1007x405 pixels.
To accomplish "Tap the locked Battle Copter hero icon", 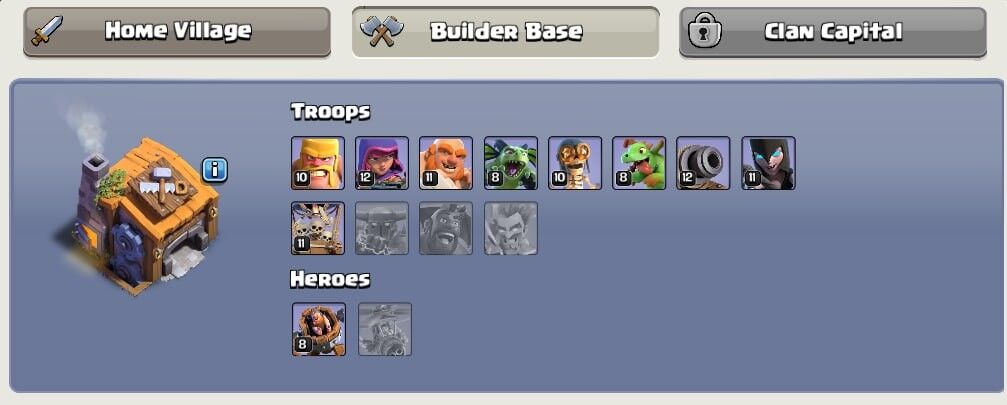I will click(x=385, y=329).
